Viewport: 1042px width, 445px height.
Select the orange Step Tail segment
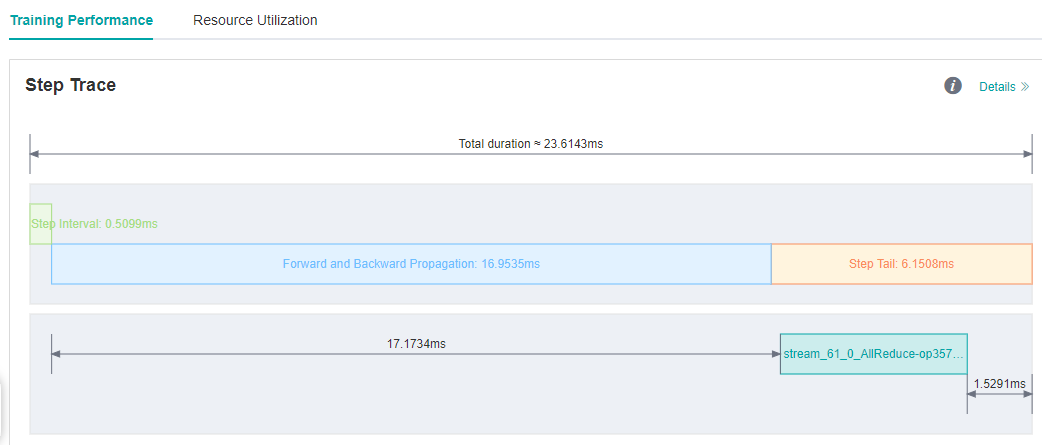click(901, 264)
